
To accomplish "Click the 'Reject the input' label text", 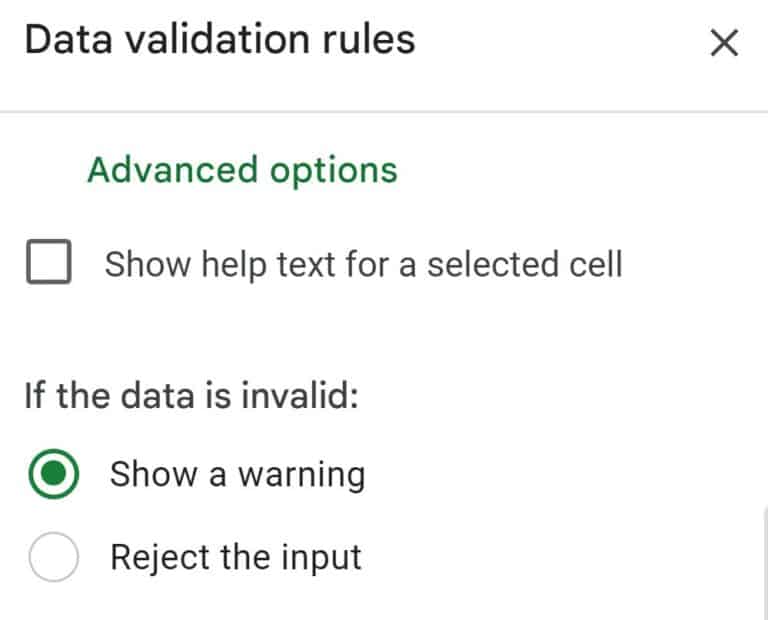I will pos(236,557).
